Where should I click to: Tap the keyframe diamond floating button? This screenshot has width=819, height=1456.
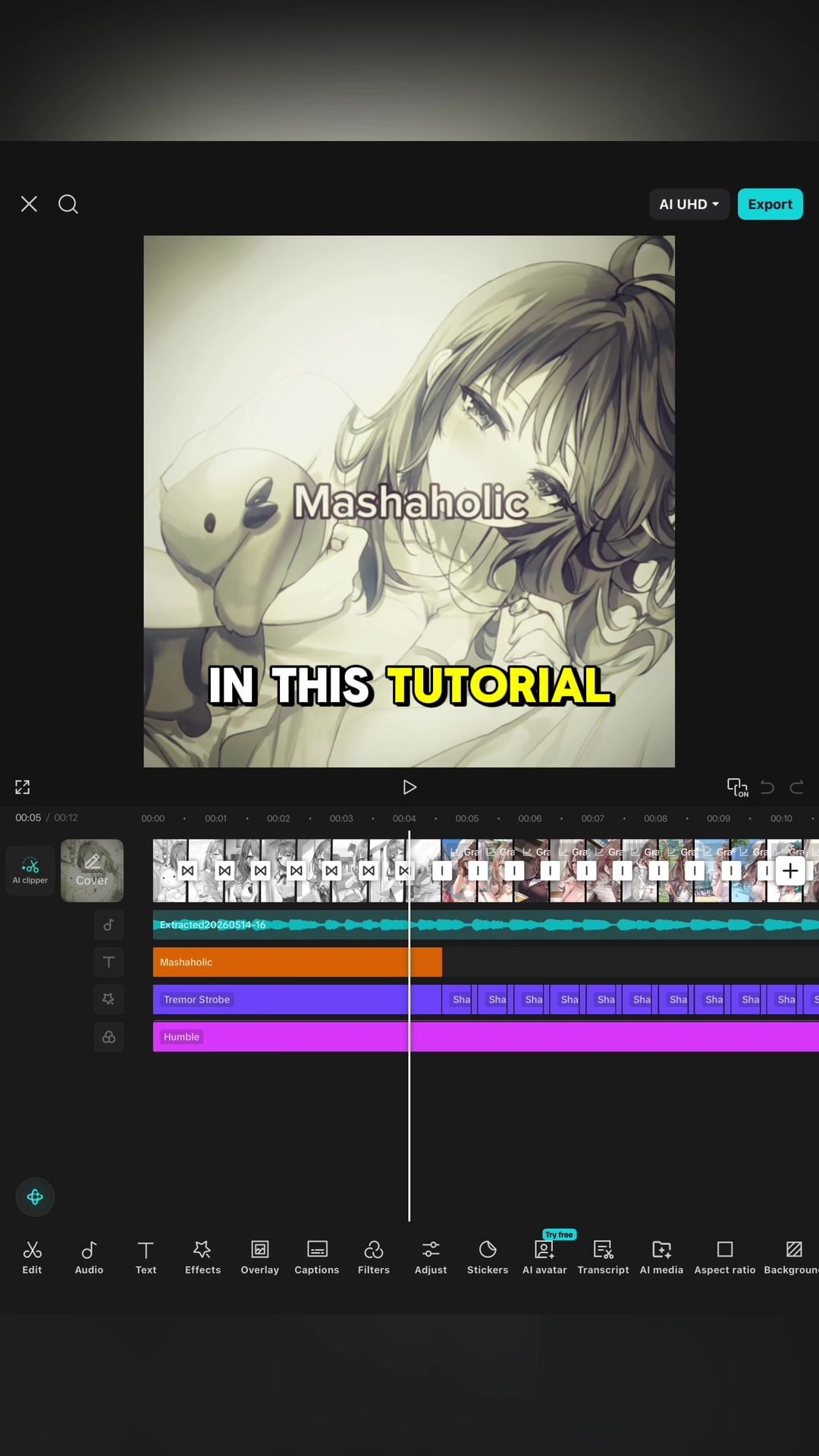(35, 1197)
